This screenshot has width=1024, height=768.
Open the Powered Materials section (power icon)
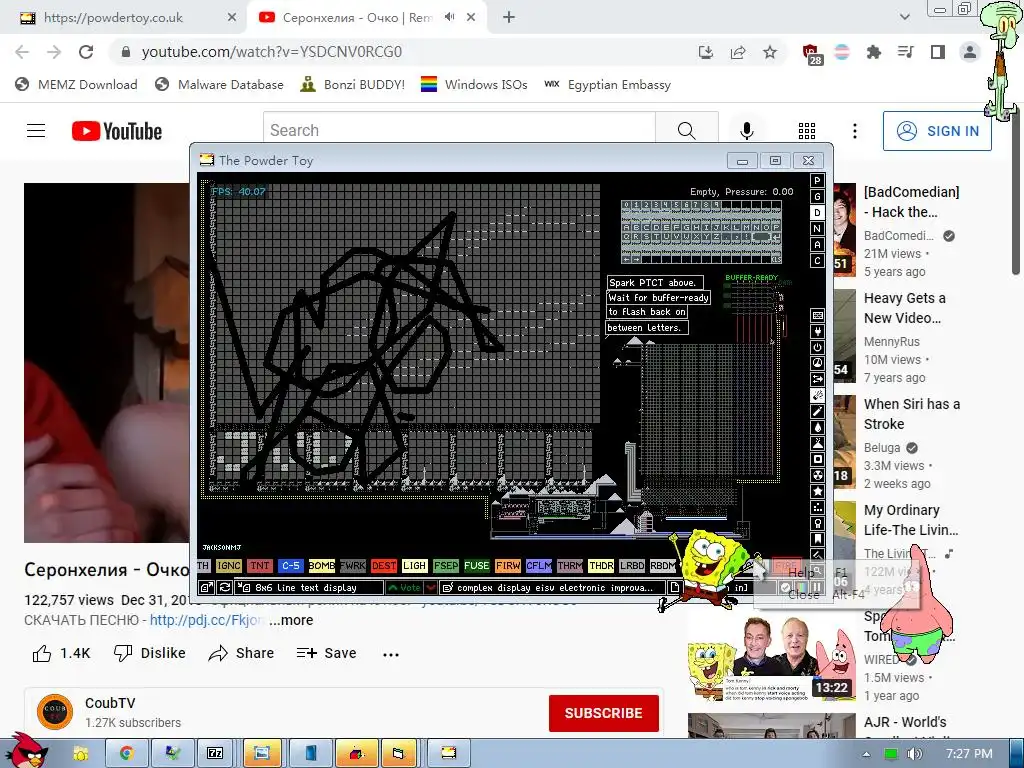point(817,347)
